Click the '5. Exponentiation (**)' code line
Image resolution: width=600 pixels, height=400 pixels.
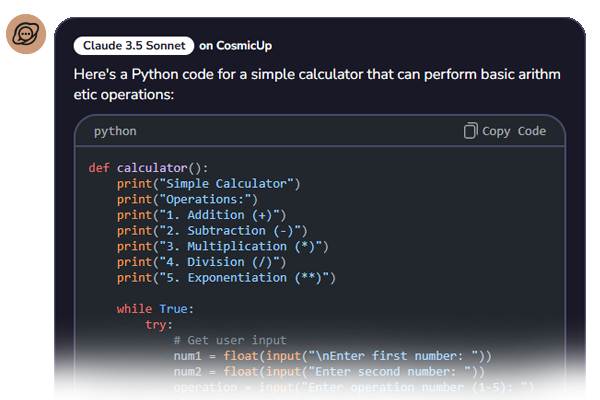coord(226,277)
